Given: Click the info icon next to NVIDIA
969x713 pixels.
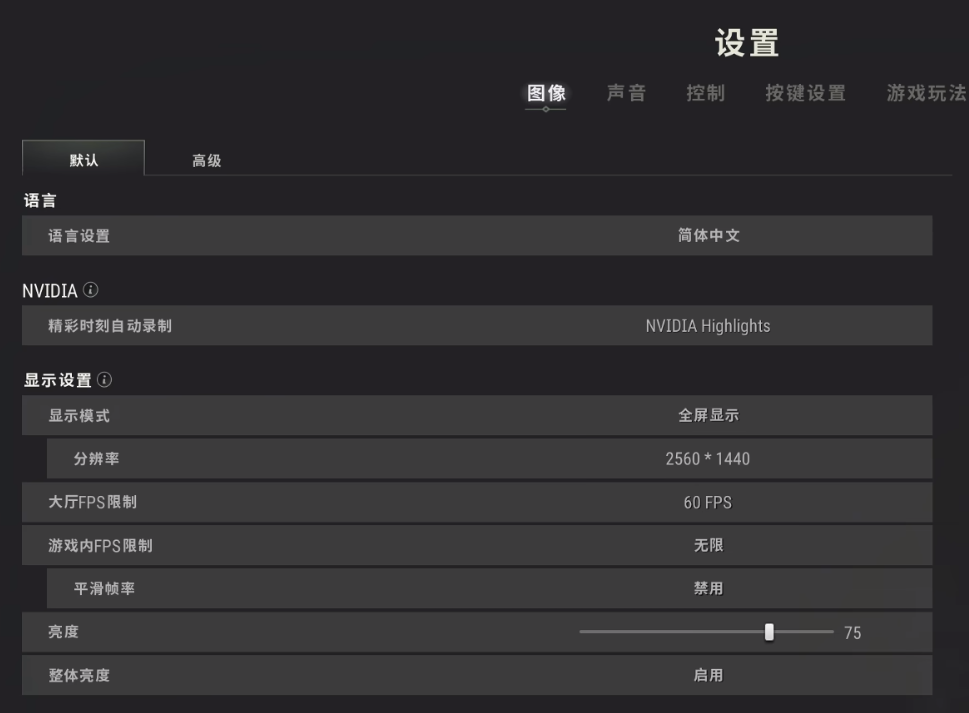Looking at the screenshot, I should tap(91, 290).
